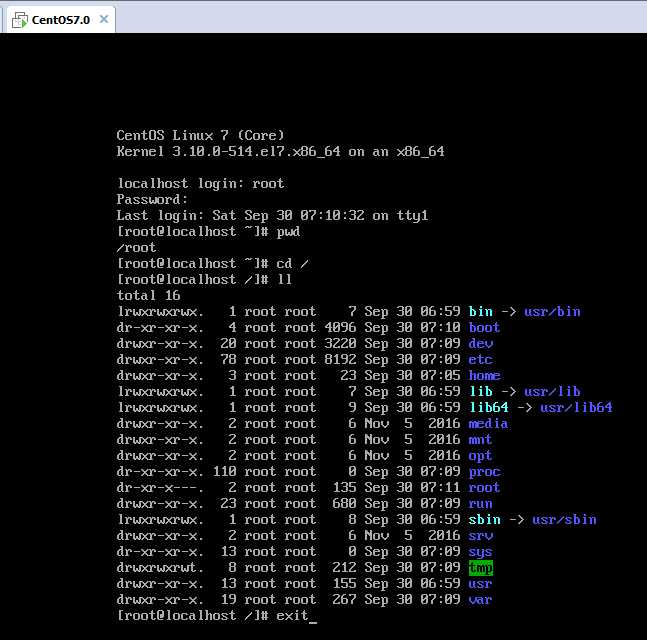Click the 'Password:' prompt line
Image resolution: width=647 pixels, height=640 pixels.
pos(152,199)
